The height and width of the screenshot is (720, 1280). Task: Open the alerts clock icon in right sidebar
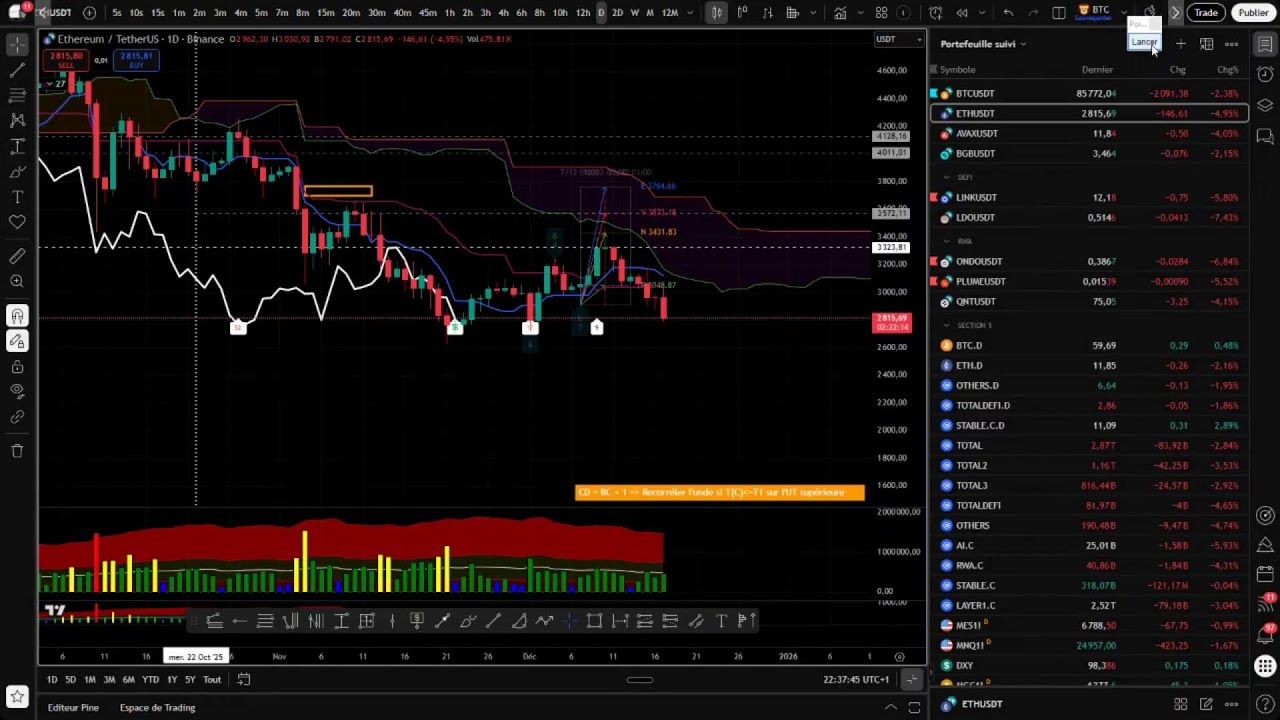point(1264,75)
